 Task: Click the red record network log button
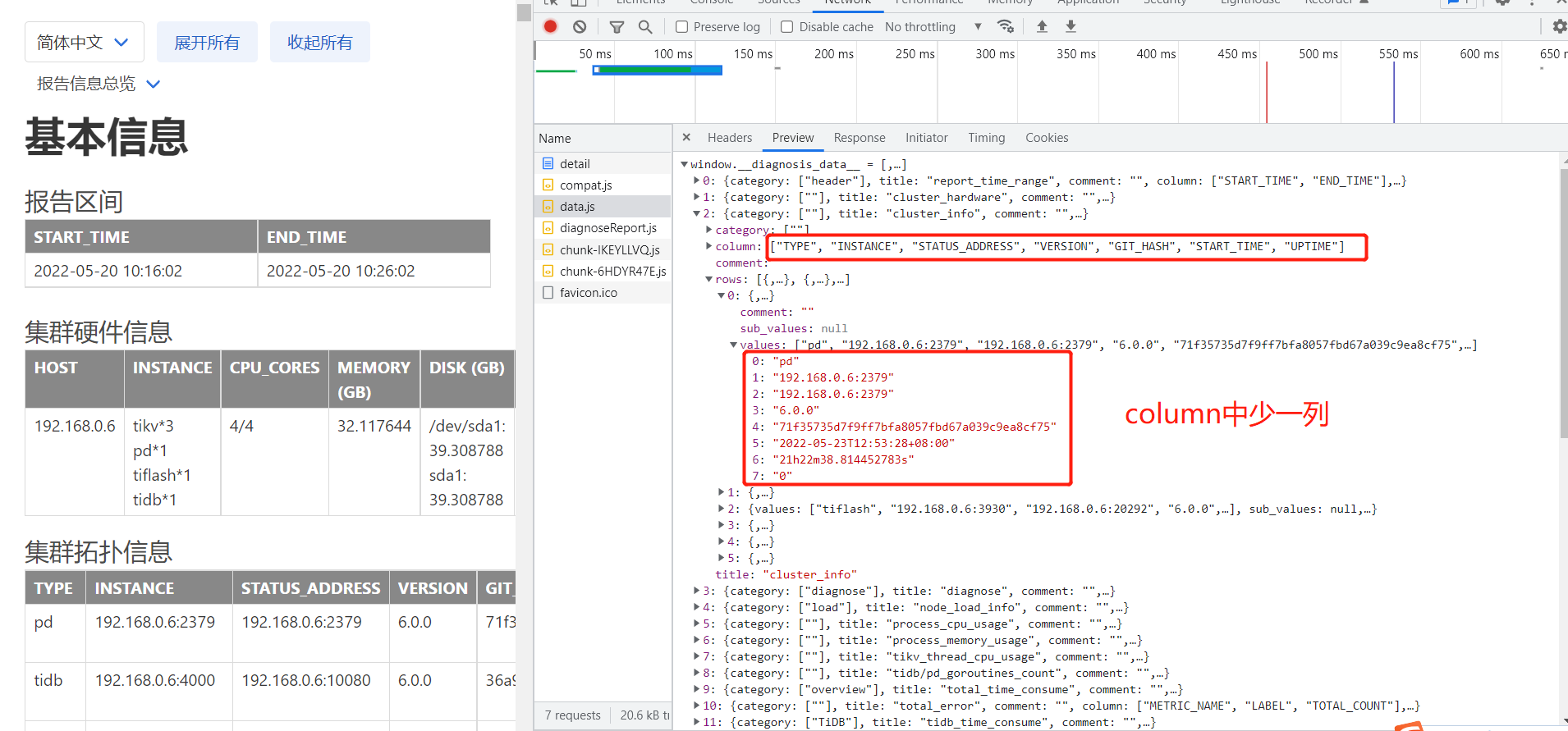point(551,26)
